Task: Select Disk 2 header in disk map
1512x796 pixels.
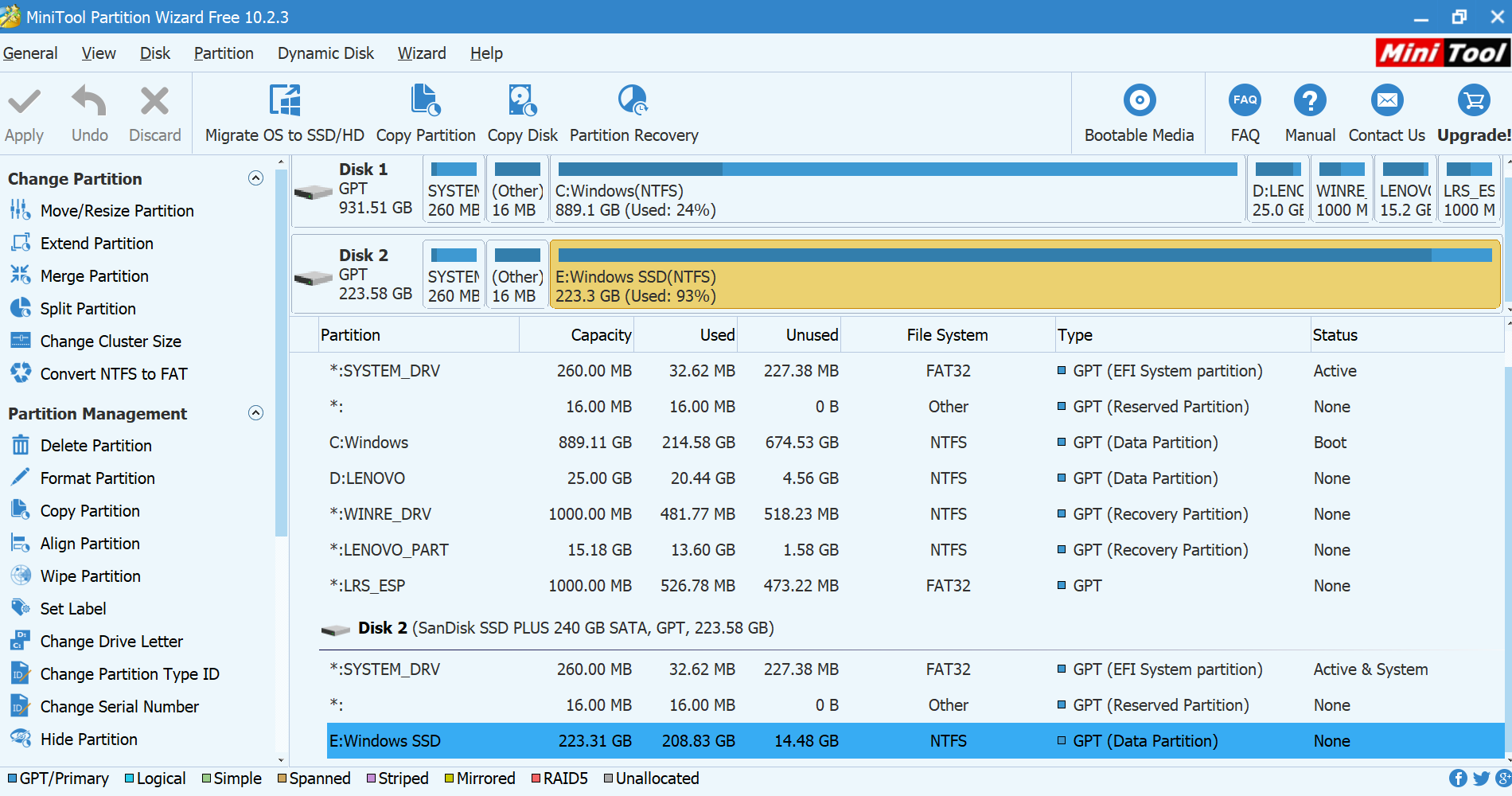Action: 357,275
